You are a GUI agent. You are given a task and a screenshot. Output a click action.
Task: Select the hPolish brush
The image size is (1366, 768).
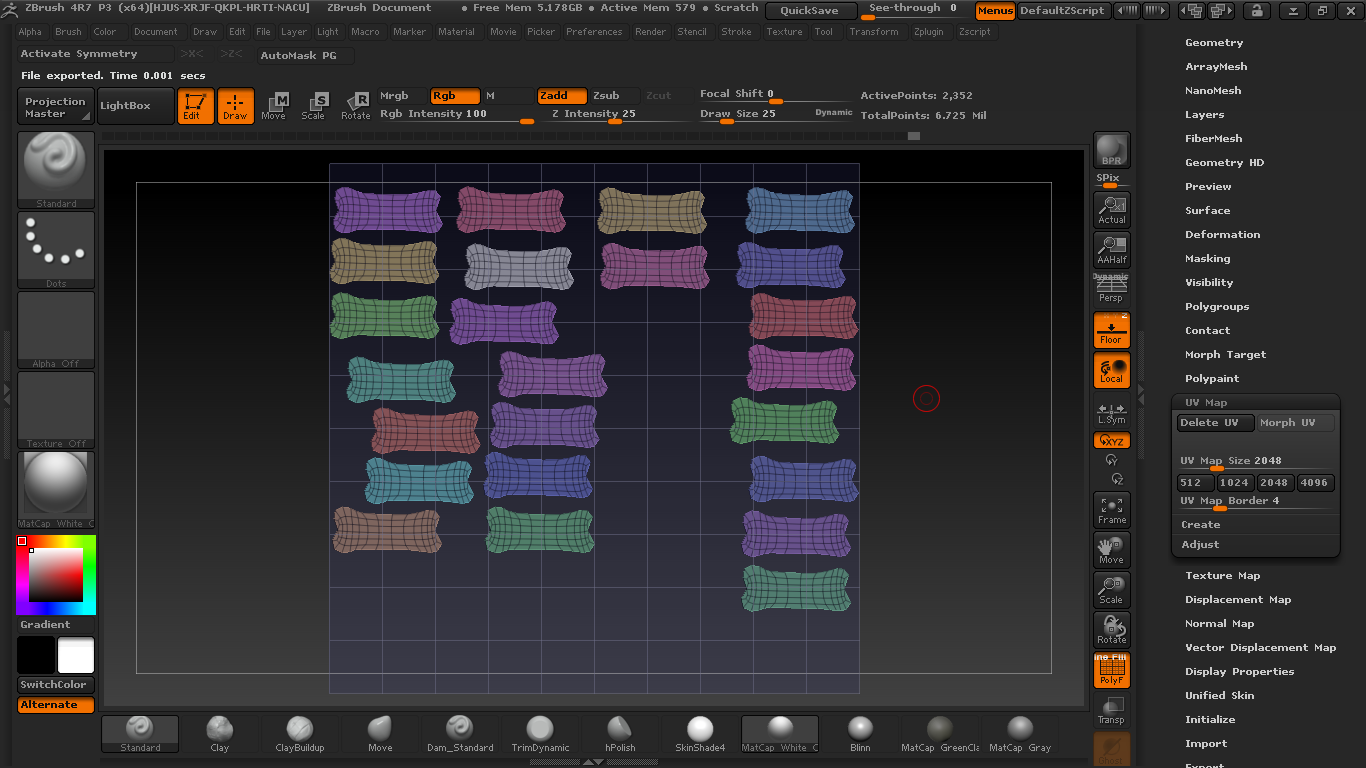click(620, 734)
